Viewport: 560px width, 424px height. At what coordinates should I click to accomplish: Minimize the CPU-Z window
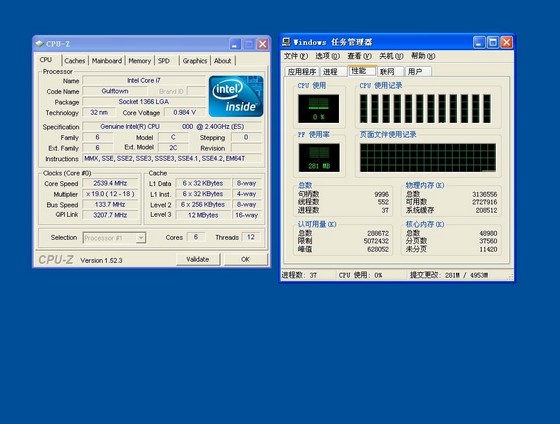pyautogui.click(x=235, y=44)
